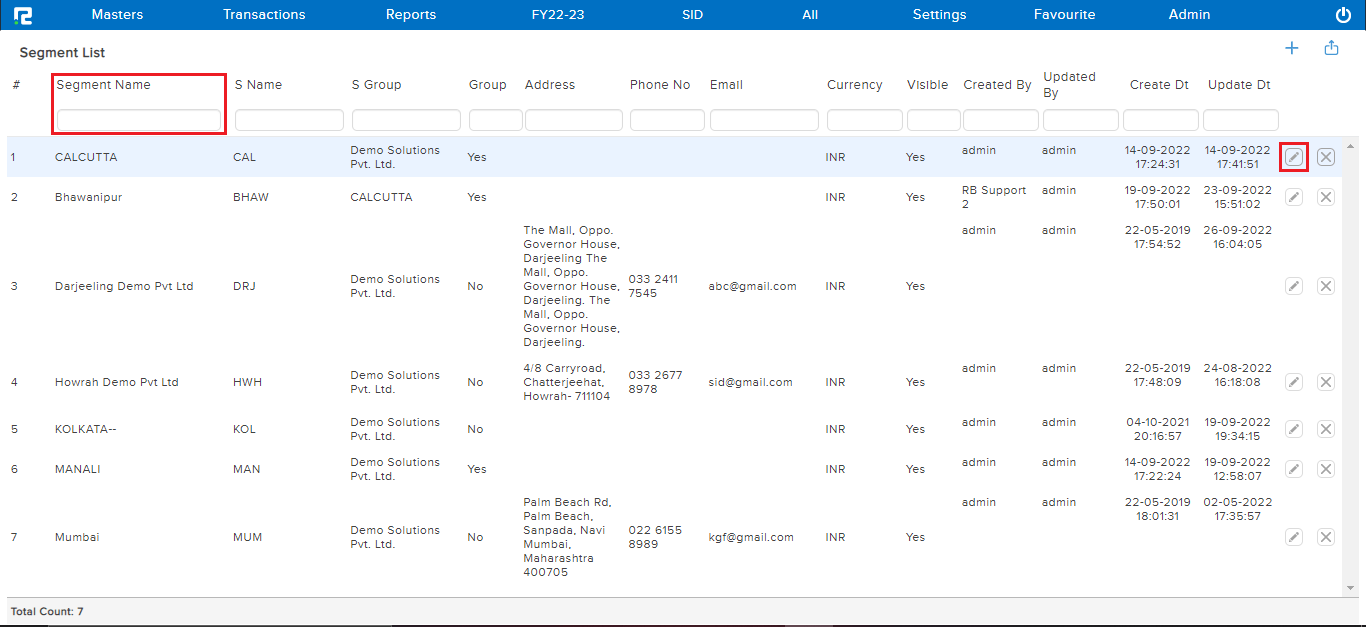Screen dimensions: 1366x627
Task: Open the SID selector in the navbar
Action: (x=692, y=14)
